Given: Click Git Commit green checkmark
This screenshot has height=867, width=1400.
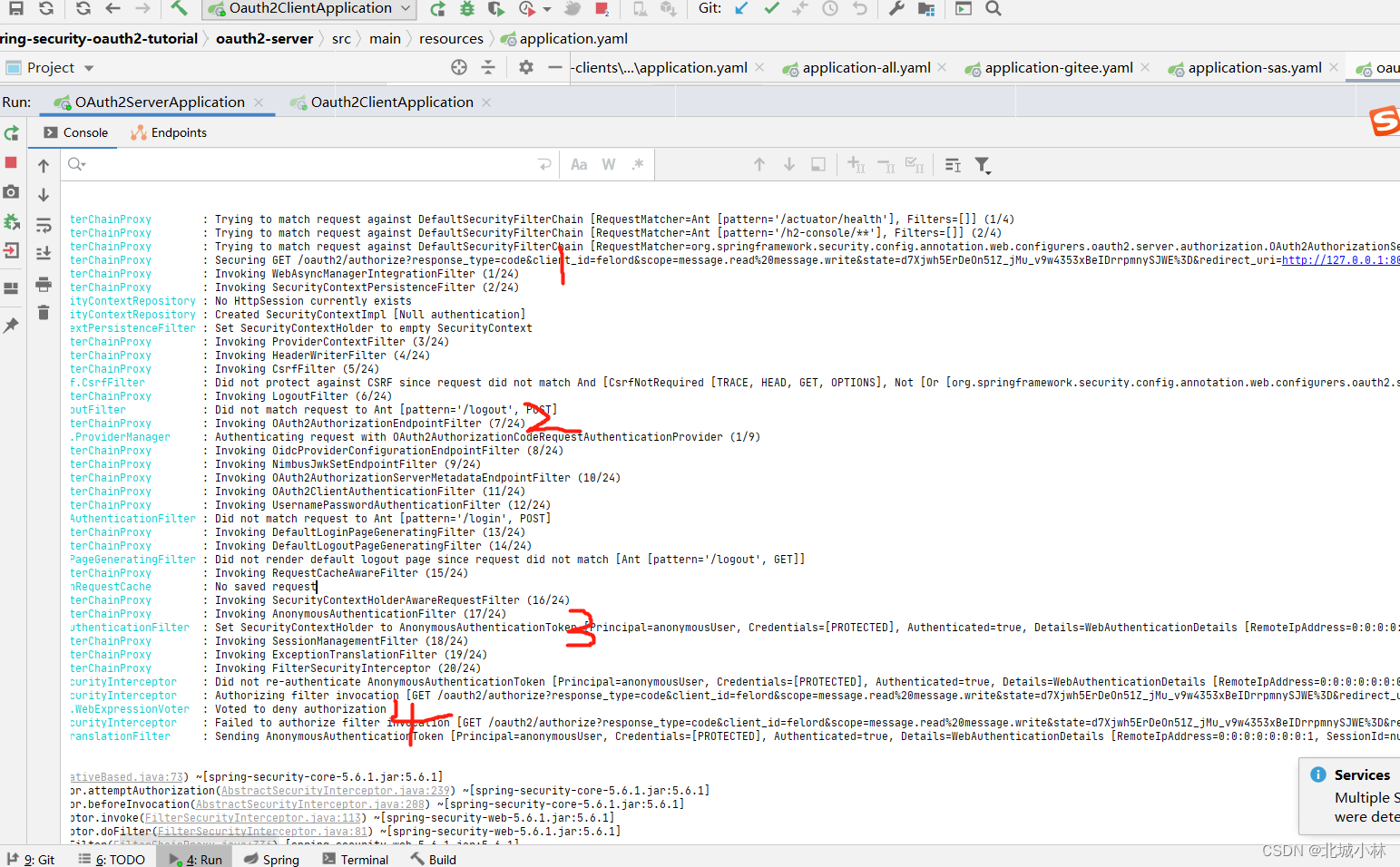Looking at the screenshot, I should coord(771,8).
